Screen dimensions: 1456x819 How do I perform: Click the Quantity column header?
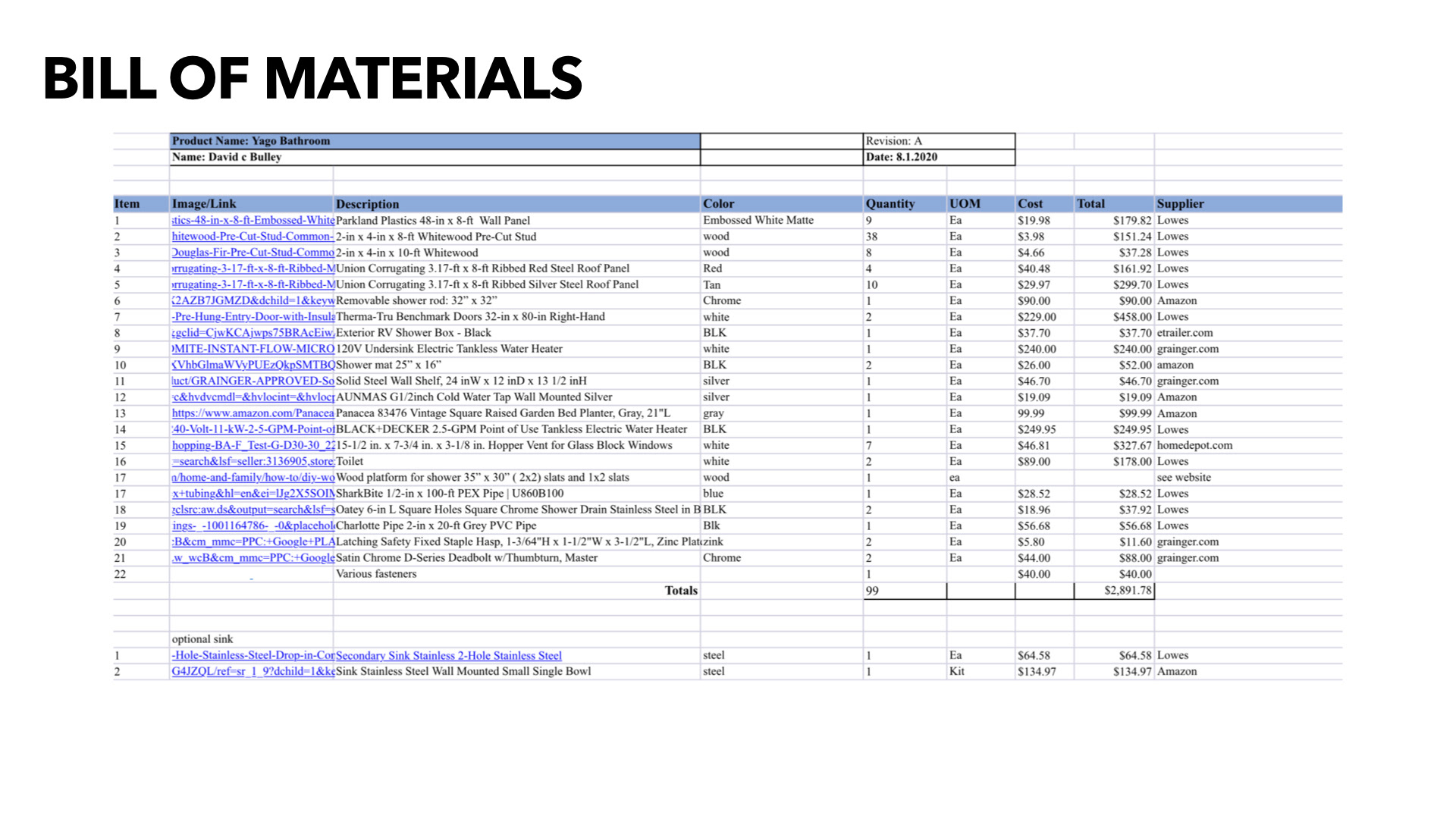(x=890, y=204)
